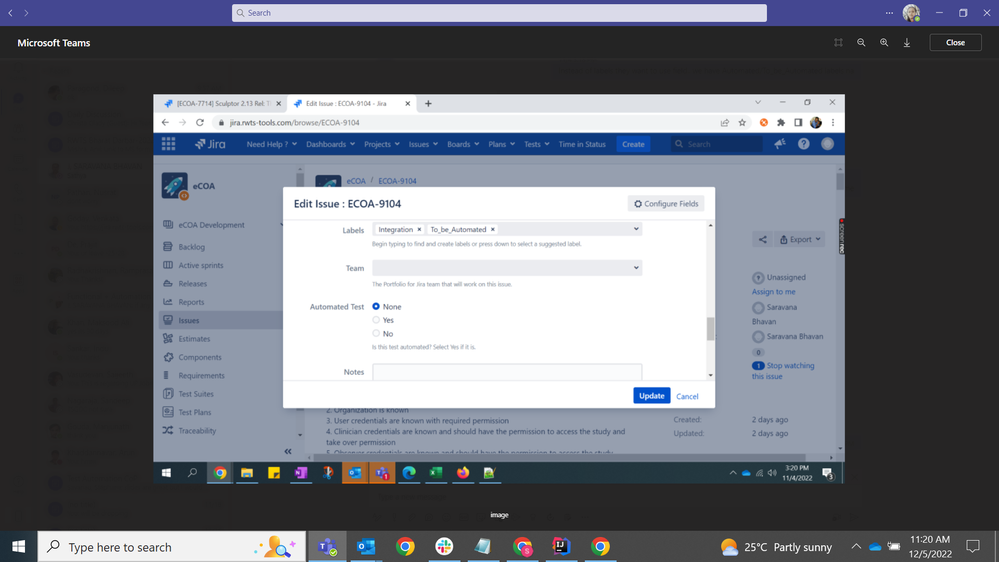Viewport: 999px width, 562px height.
Task: Open Outlook from the Windows taskbar
Action: (366, 547)
